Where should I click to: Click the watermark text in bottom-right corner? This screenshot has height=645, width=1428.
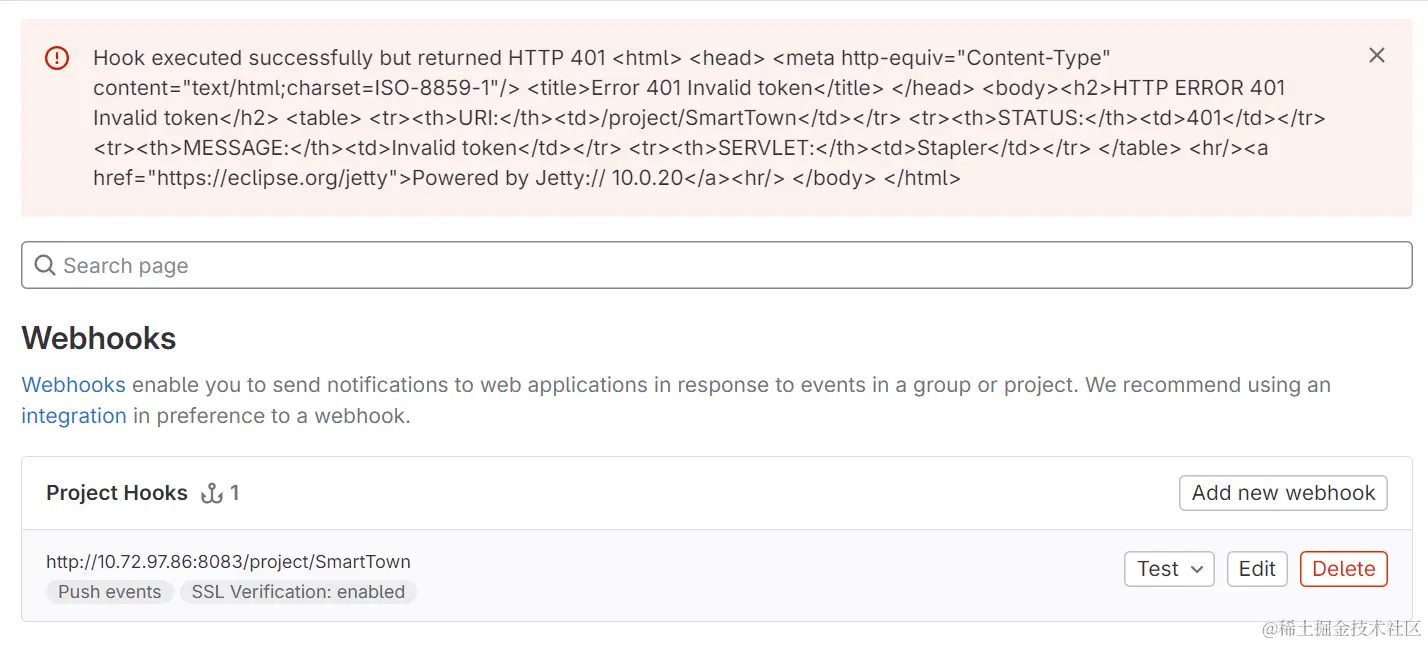point(1341,628)
